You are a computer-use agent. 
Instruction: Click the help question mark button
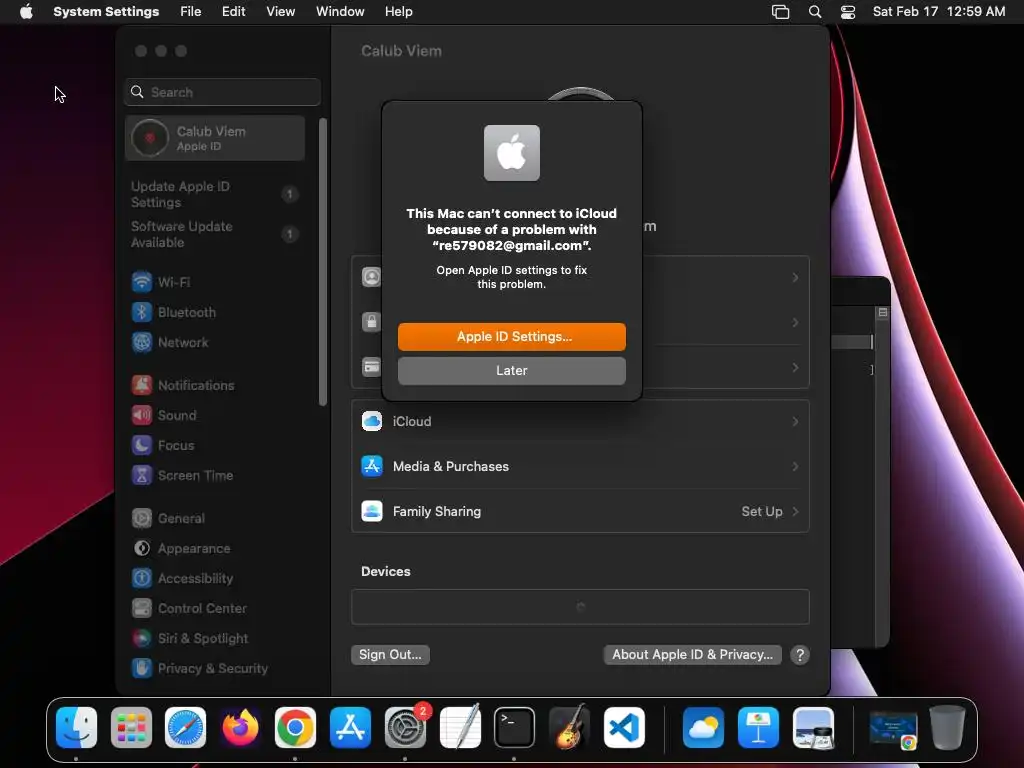(799, 654)
